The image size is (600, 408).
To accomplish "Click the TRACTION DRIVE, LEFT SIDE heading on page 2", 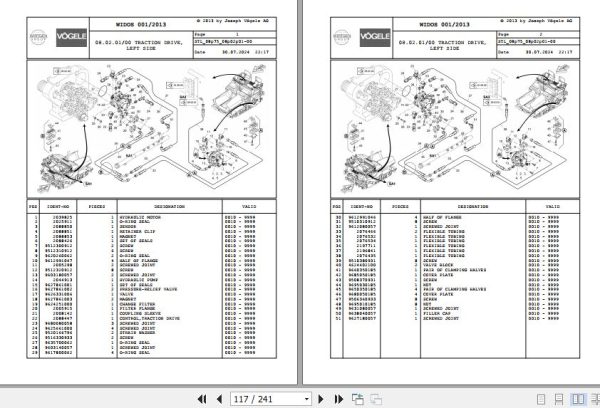I will 443,46.
